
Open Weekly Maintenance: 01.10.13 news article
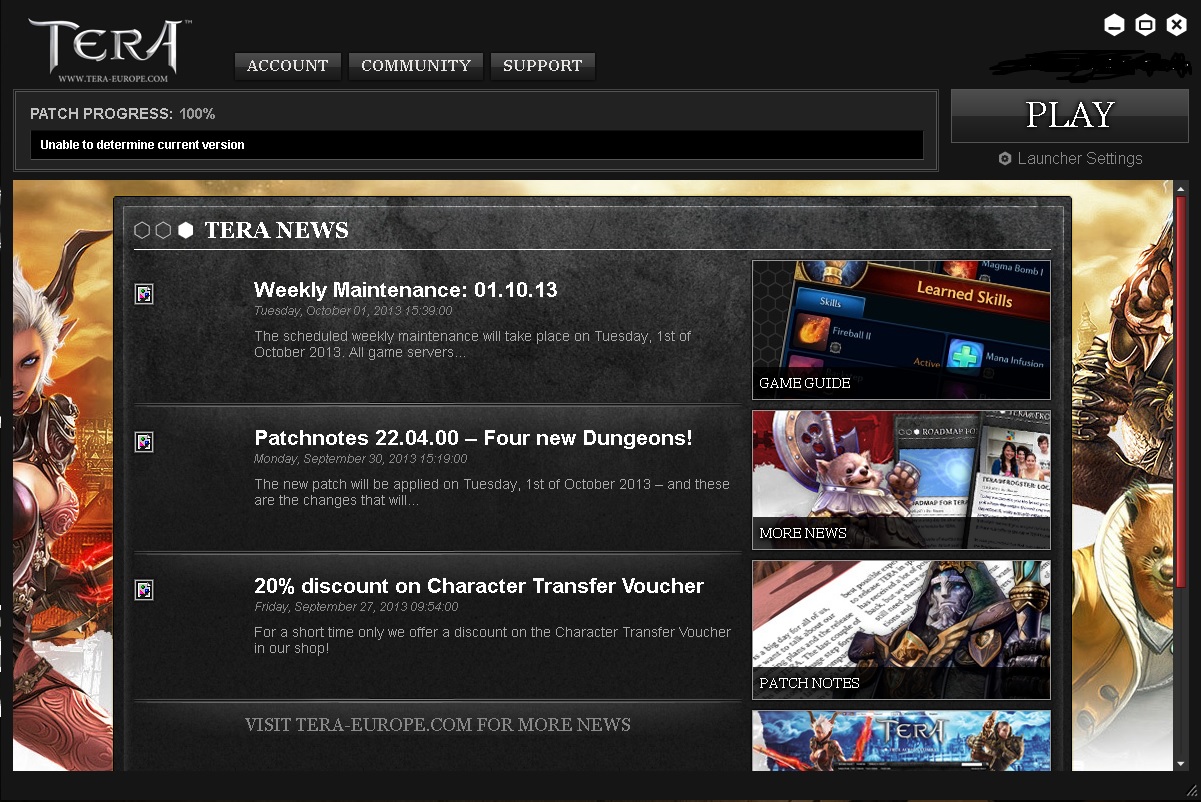405,290
